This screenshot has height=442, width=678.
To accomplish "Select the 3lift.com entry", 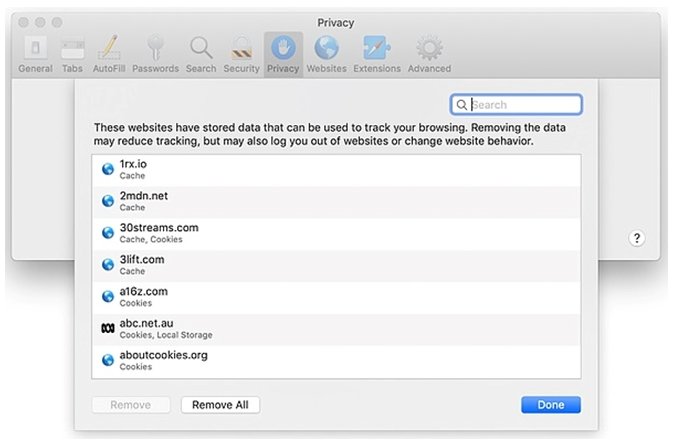I will tap(336, 266).
